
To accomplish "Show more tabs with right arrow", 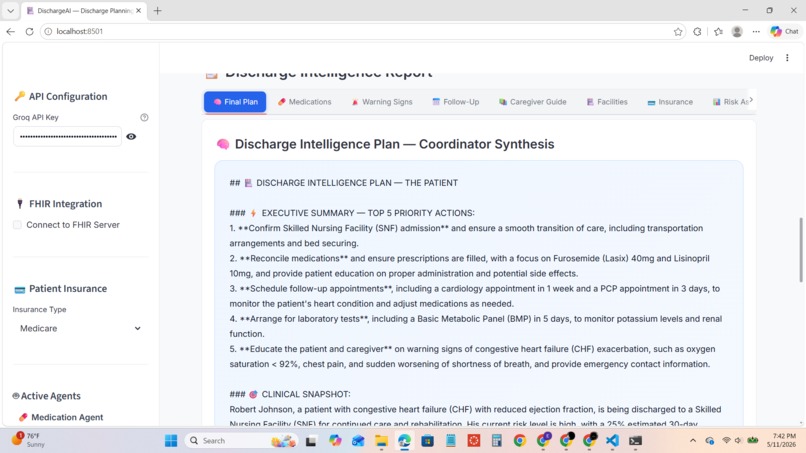I will pyautogui.click(x=751, y=100).
